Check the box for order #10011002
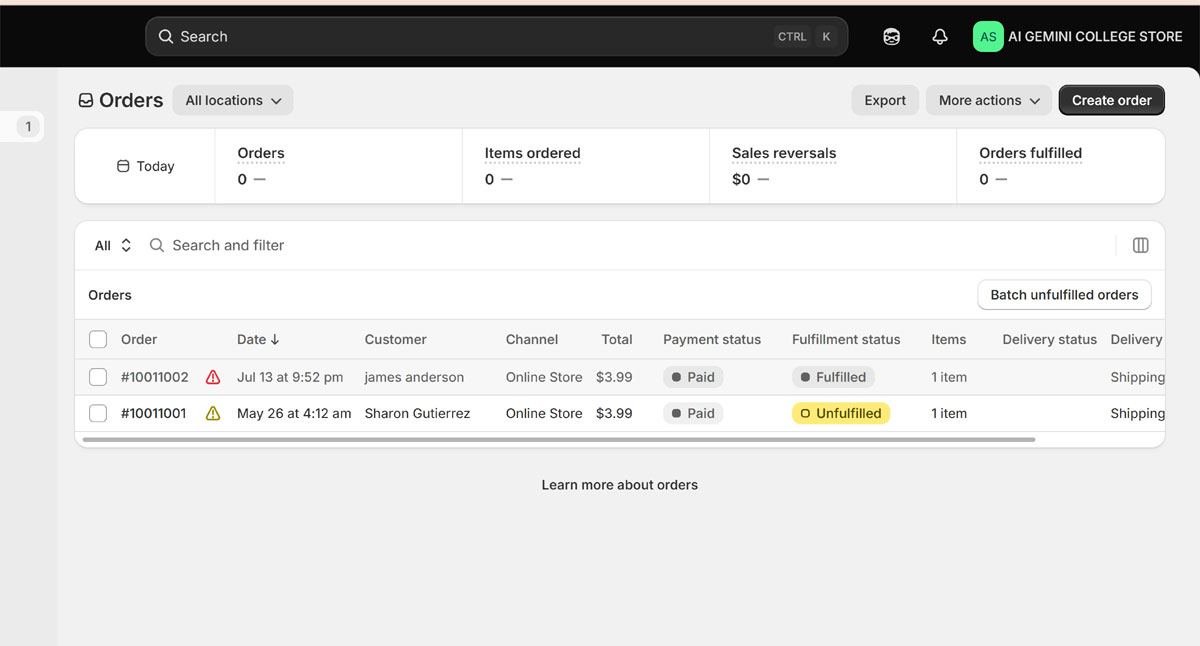This screenshot has width=1200, height=646. click(x=98, y=377)
